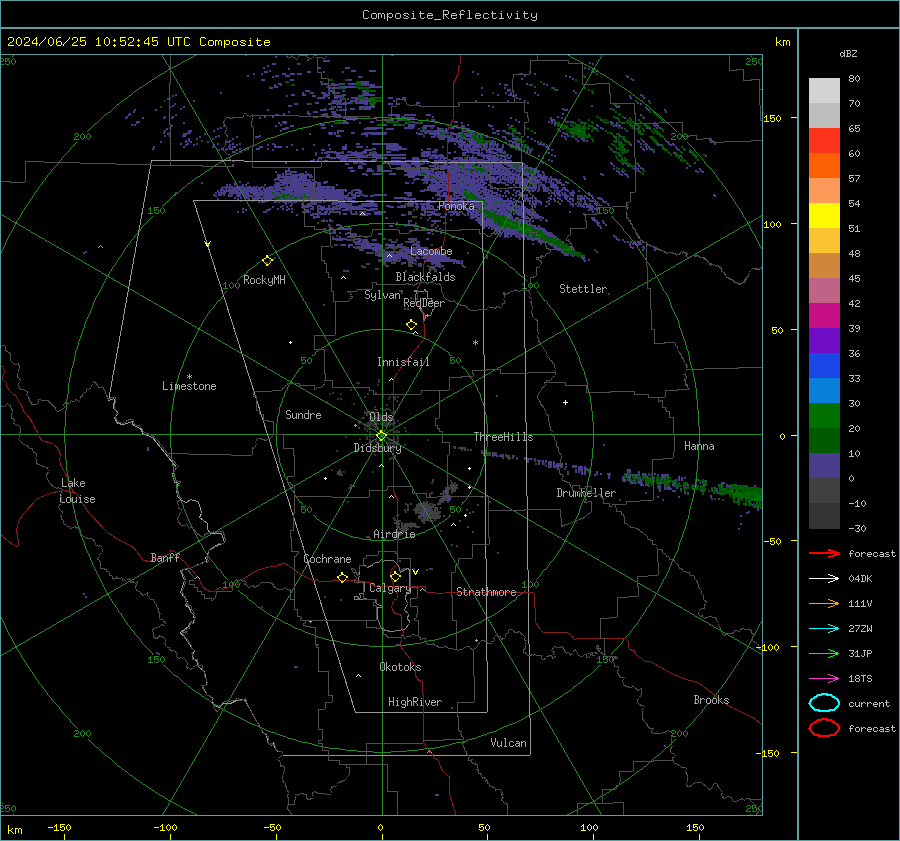Click the orange 111V arrow icon

click(824, 603)
